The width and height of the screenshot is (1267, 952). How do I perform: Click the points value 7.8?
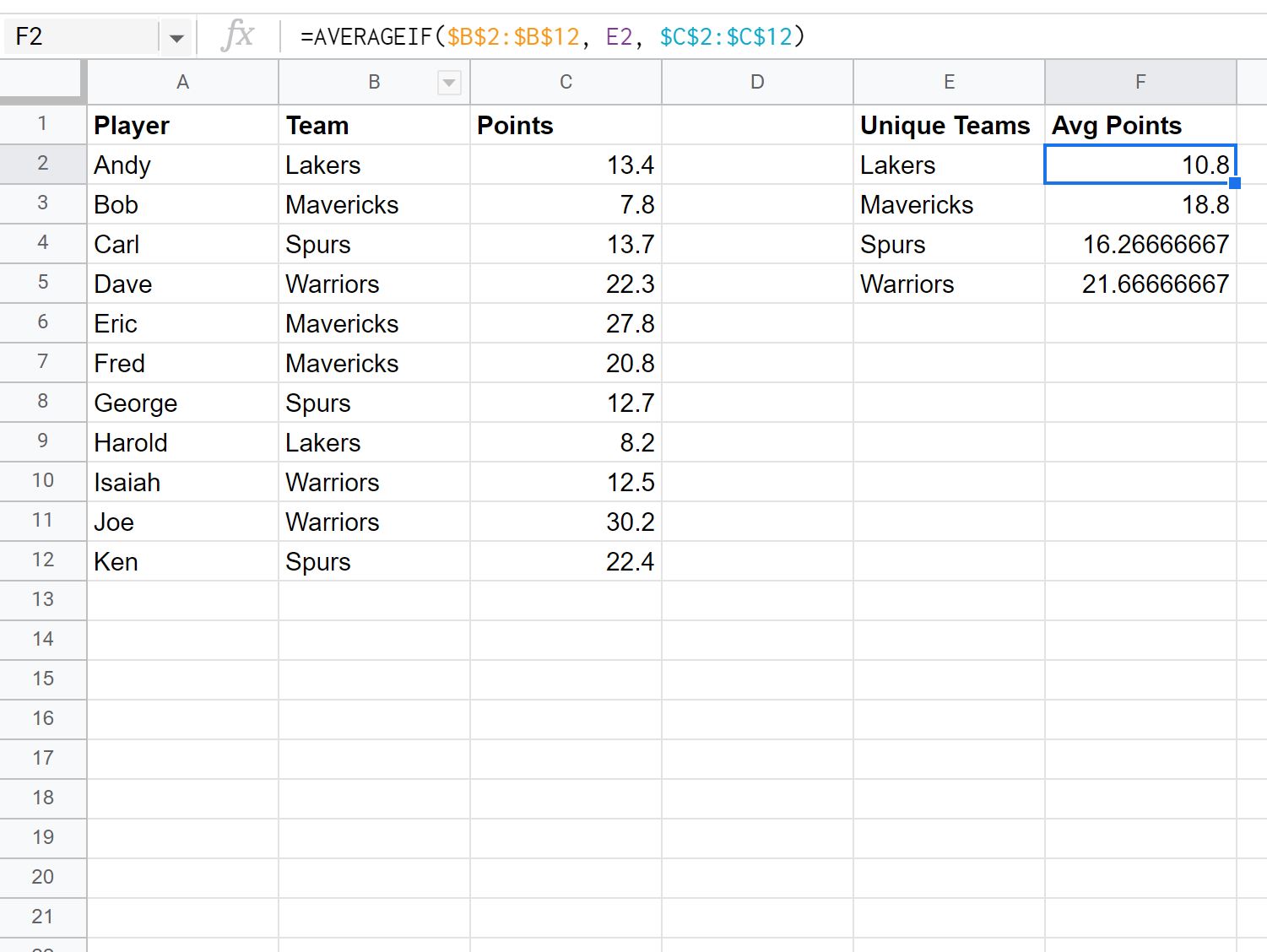(566, 204)
